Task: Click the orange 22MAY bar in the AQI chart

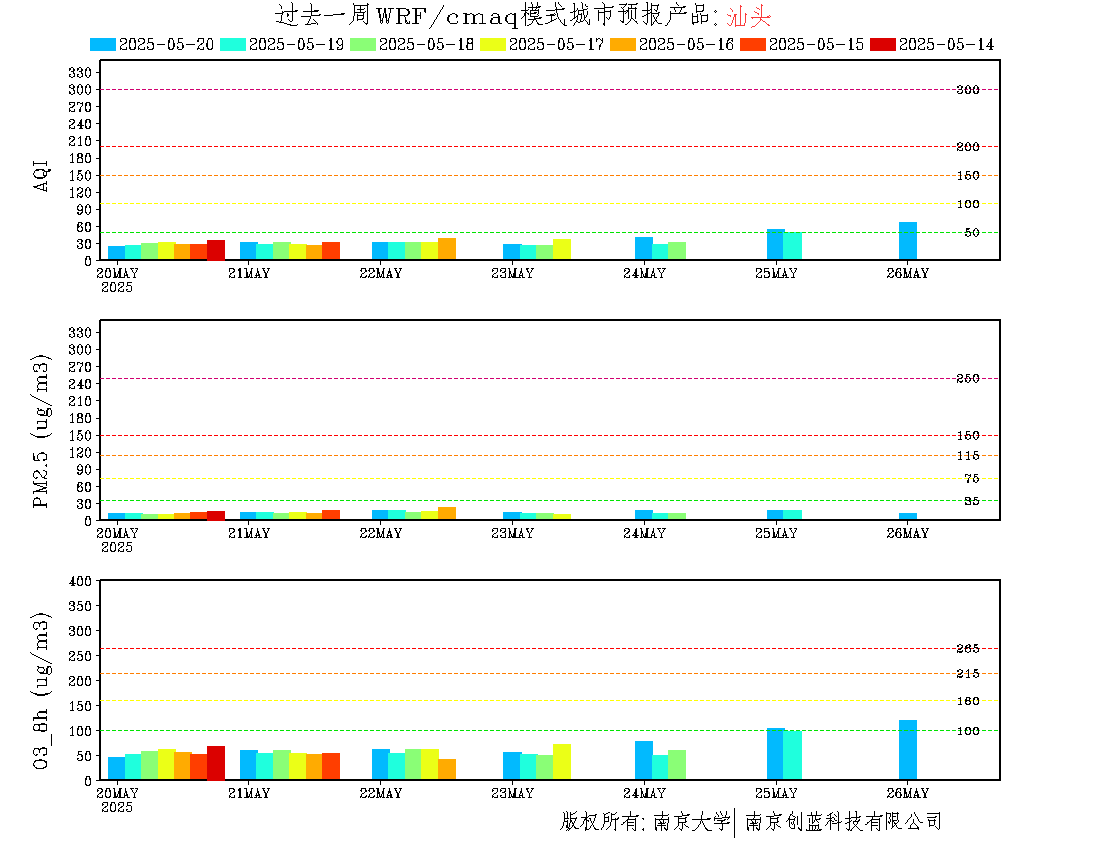Action: [x=447, y=249]
